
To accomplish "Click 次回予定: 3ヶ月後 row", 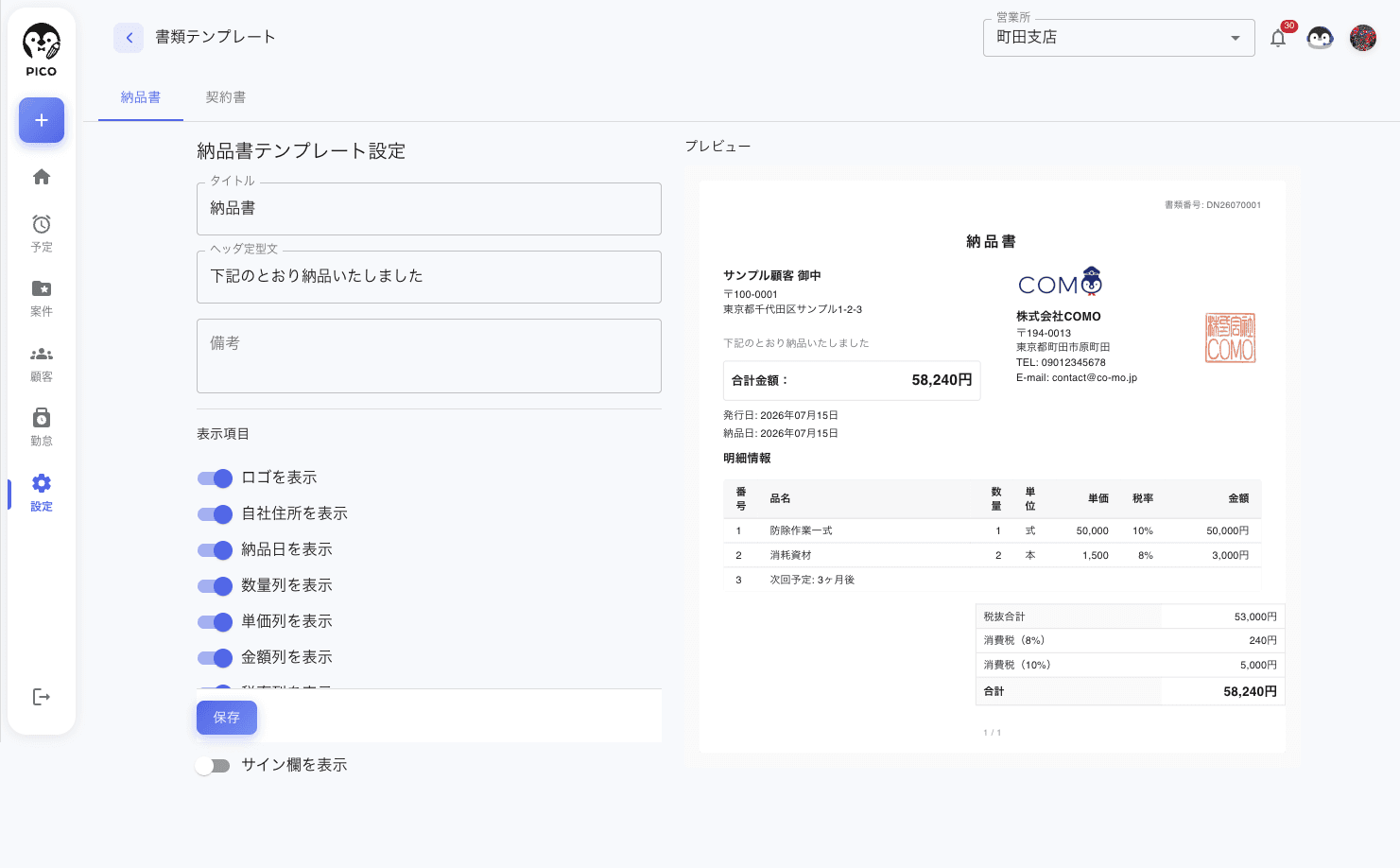I will coord(993,581).
